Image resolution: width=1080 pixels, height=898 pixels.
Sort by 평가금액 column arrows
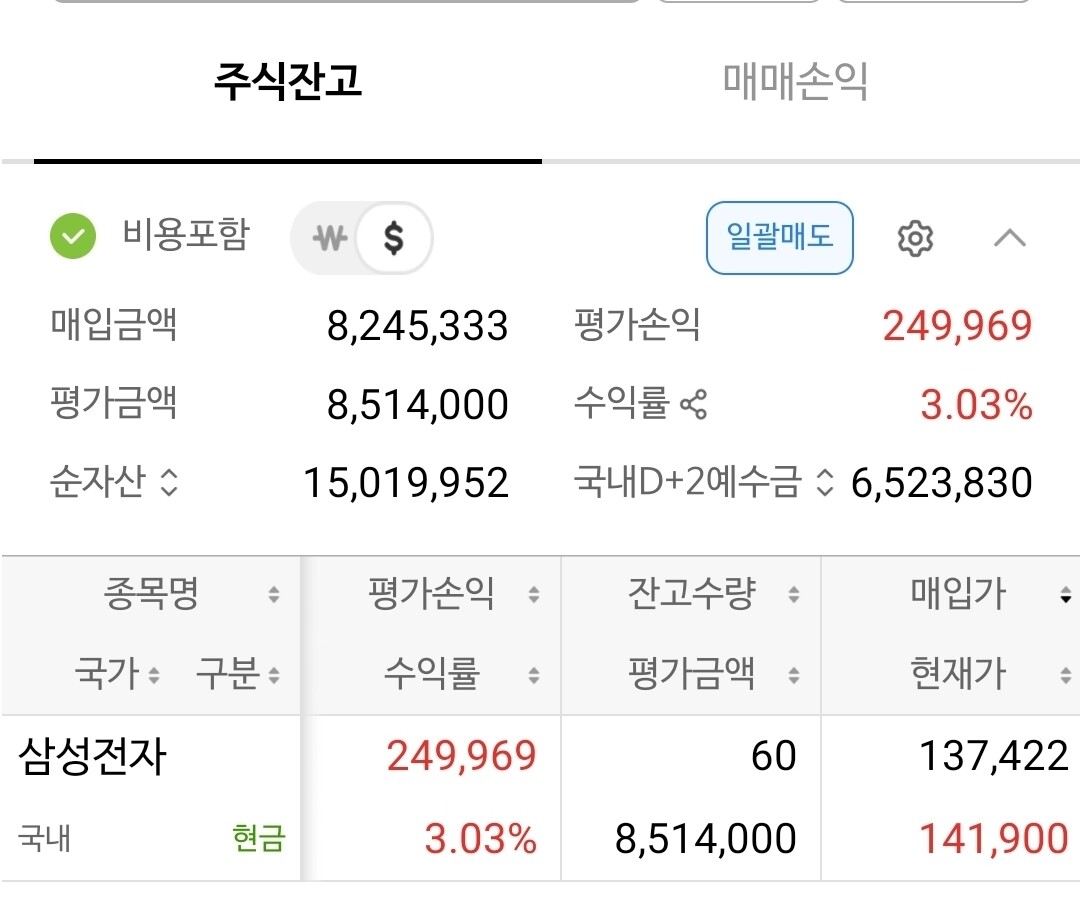click(793, 676)
